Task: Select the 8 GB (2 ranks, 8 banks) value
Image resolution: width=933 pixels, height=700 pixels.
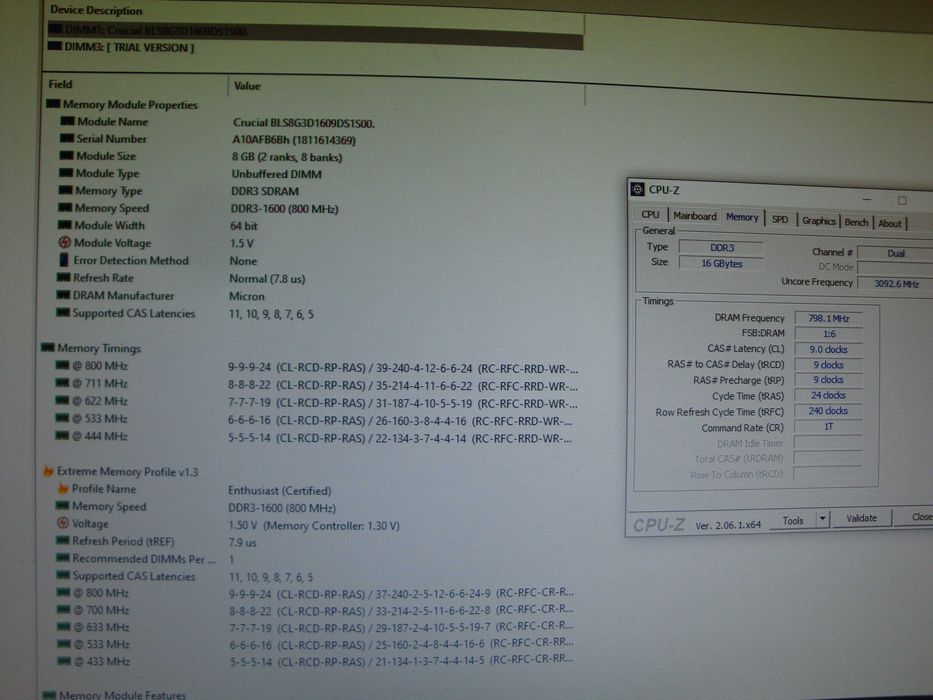Action: point(287,157)
